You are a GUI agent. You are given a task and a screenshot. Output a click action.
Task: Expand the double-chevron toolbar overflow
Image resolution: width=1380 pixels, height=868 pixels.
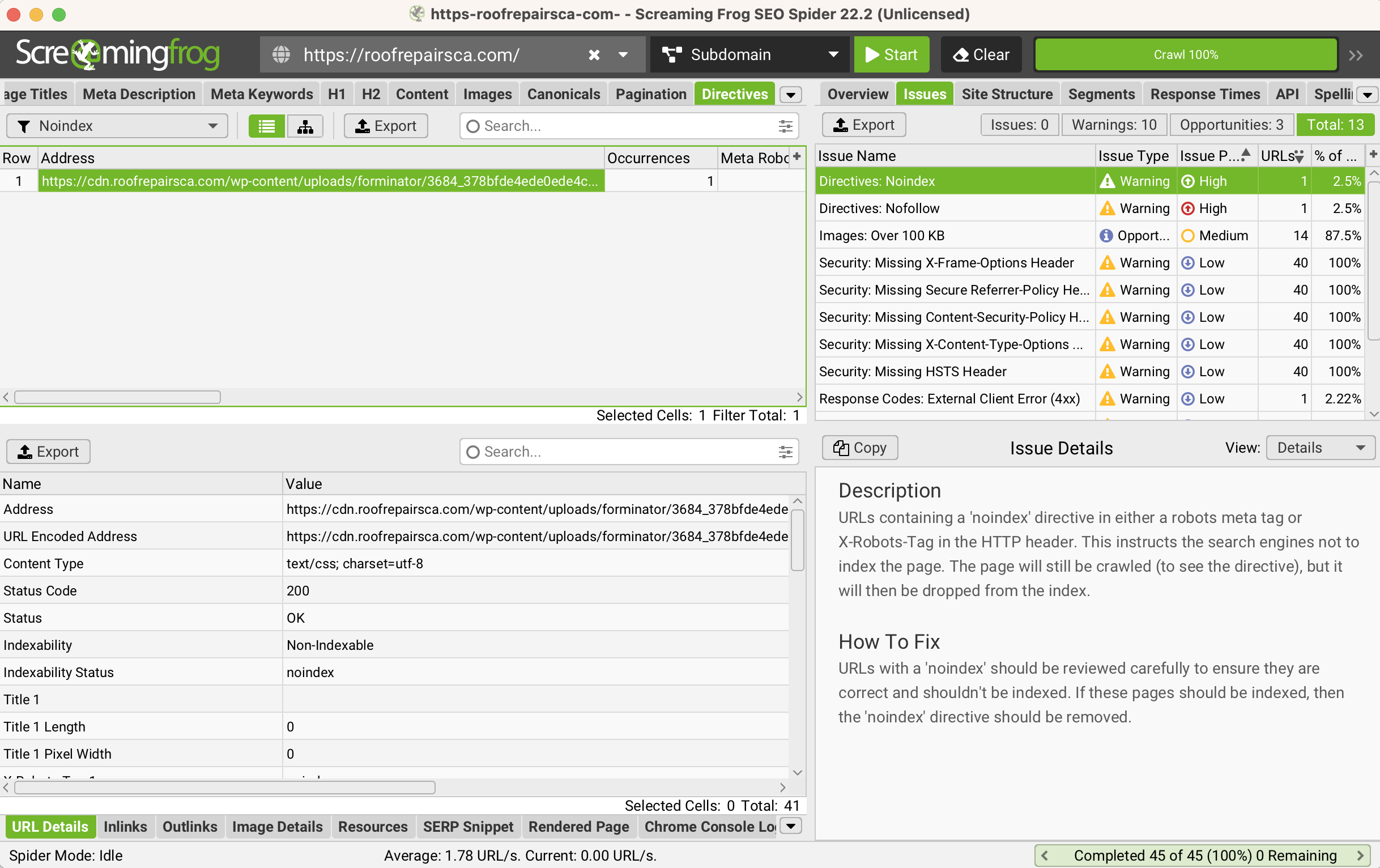point(1356,55)
